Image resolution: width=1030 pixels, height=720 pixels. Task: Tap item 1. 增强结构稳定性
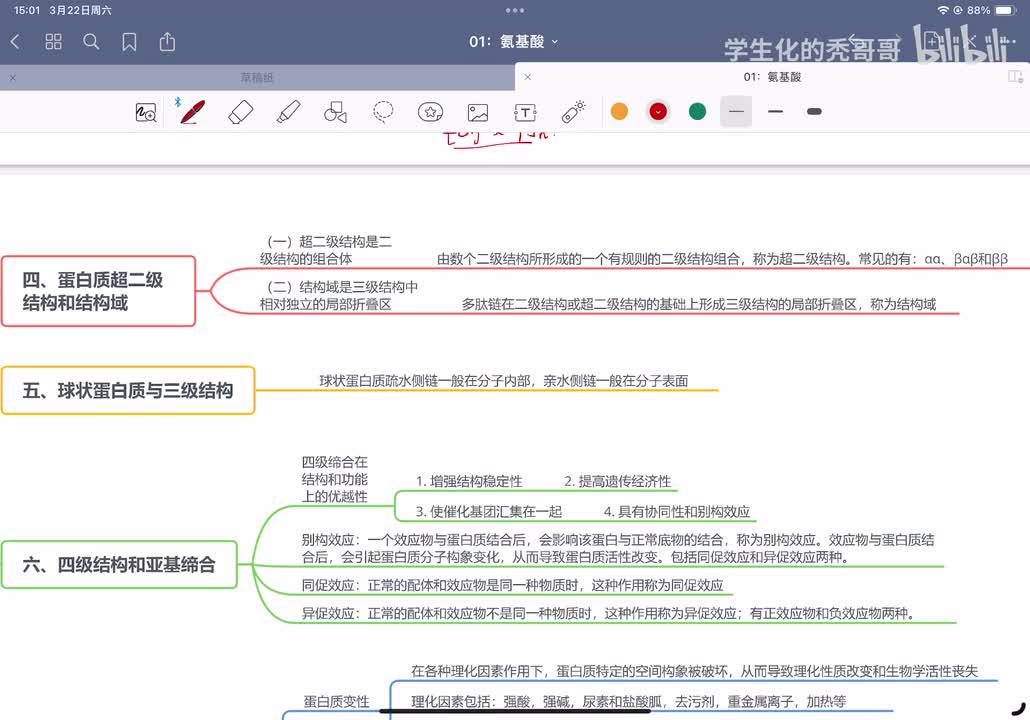pos(468,481)
